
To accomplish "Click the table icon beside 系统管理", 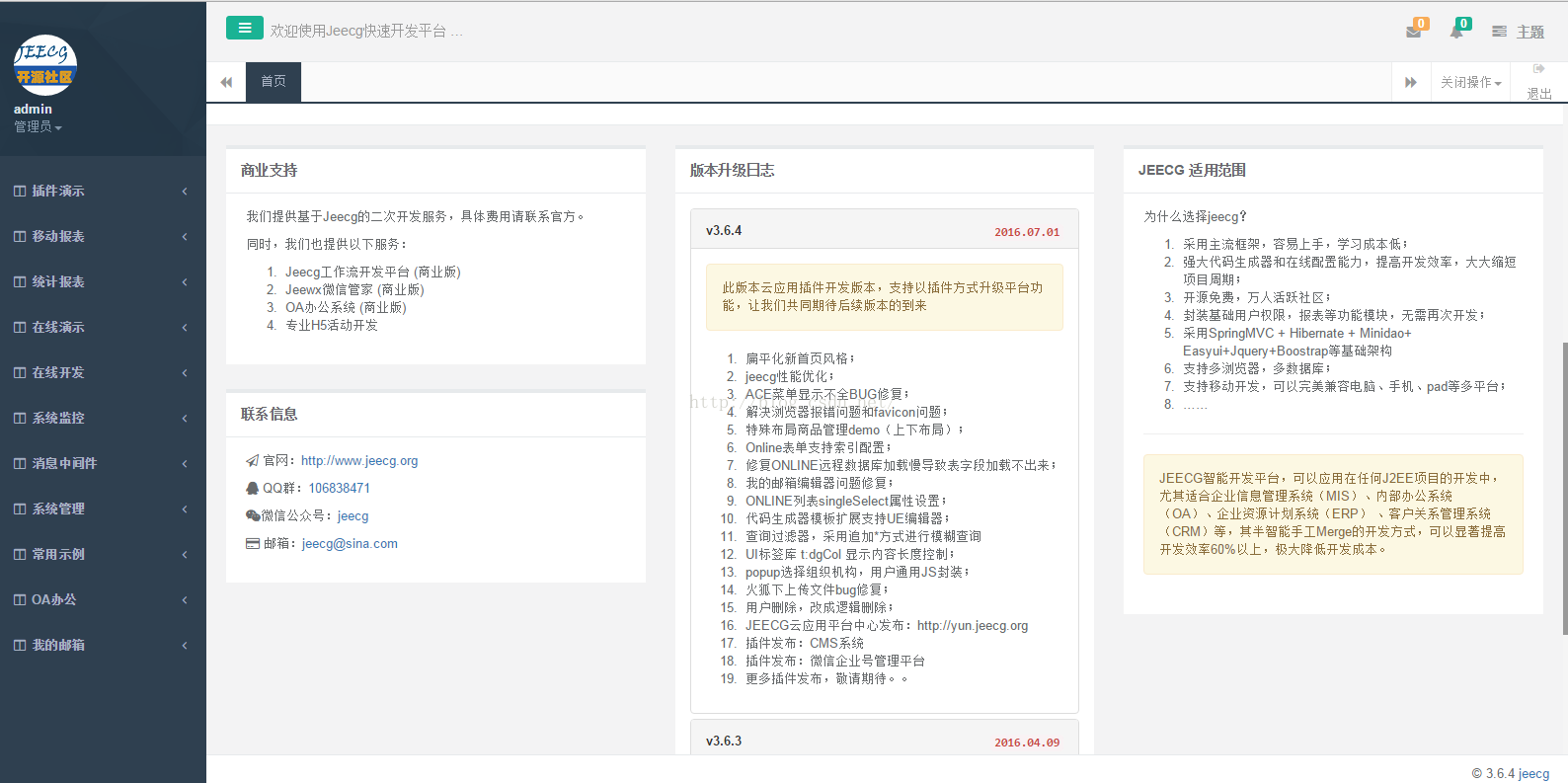I will point(20,509).
